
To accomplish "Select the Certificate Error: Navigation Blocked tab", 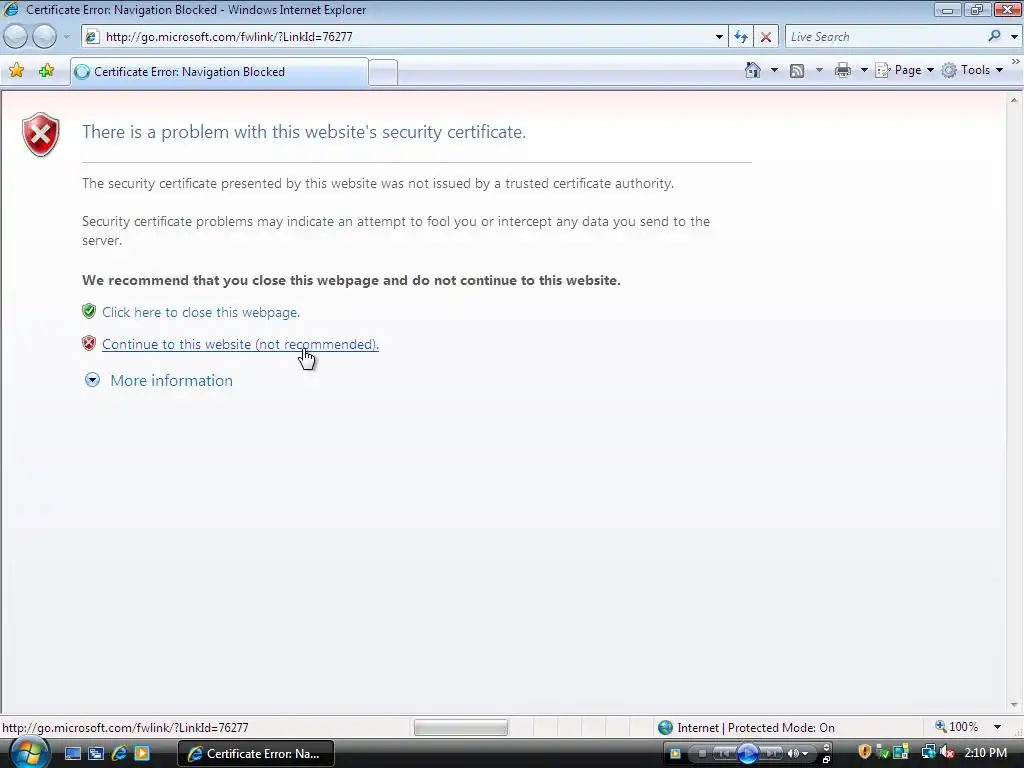I will pyautogui.click(x=219, y=72).
